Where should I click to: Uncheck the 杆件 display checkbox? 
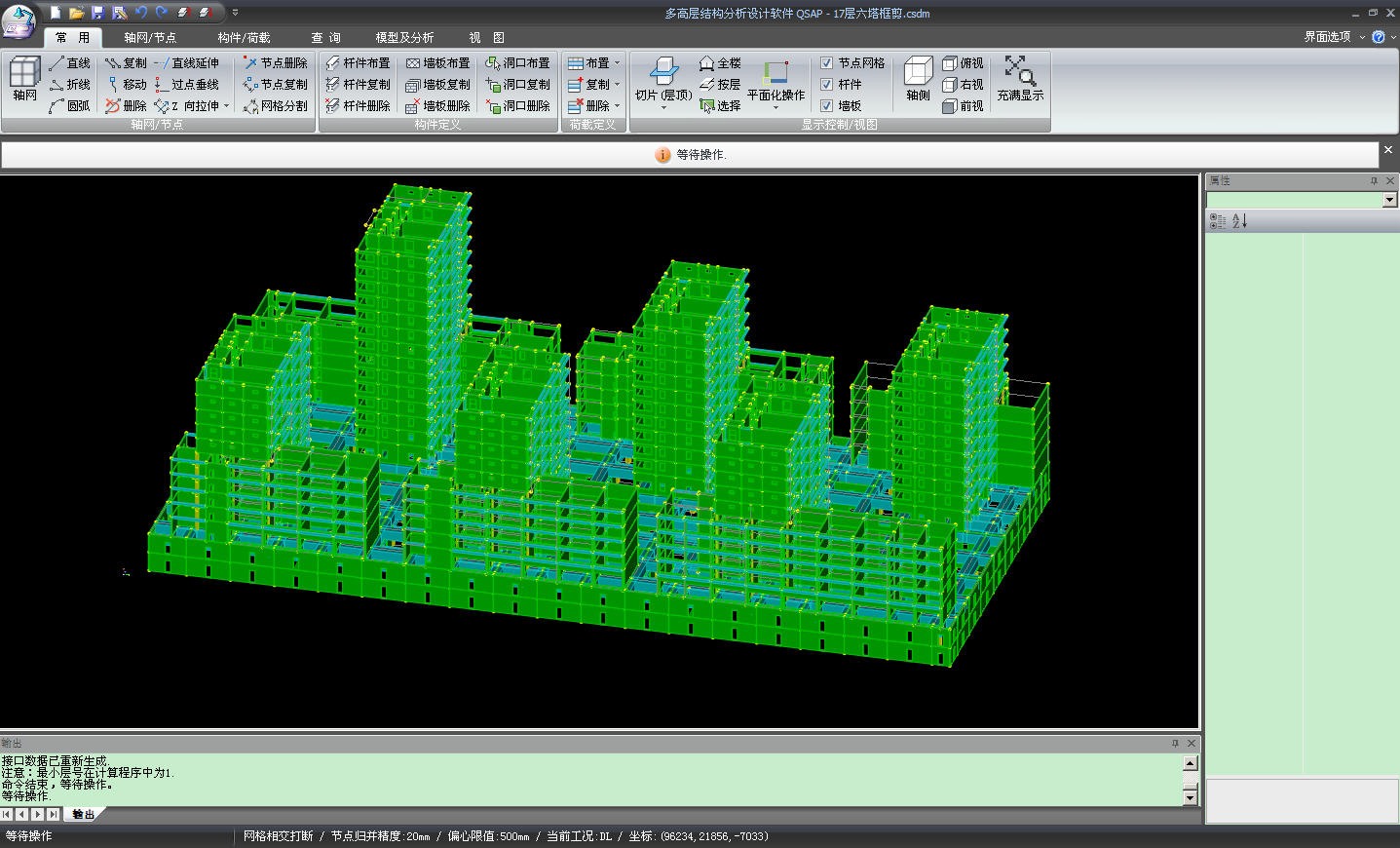827,85
